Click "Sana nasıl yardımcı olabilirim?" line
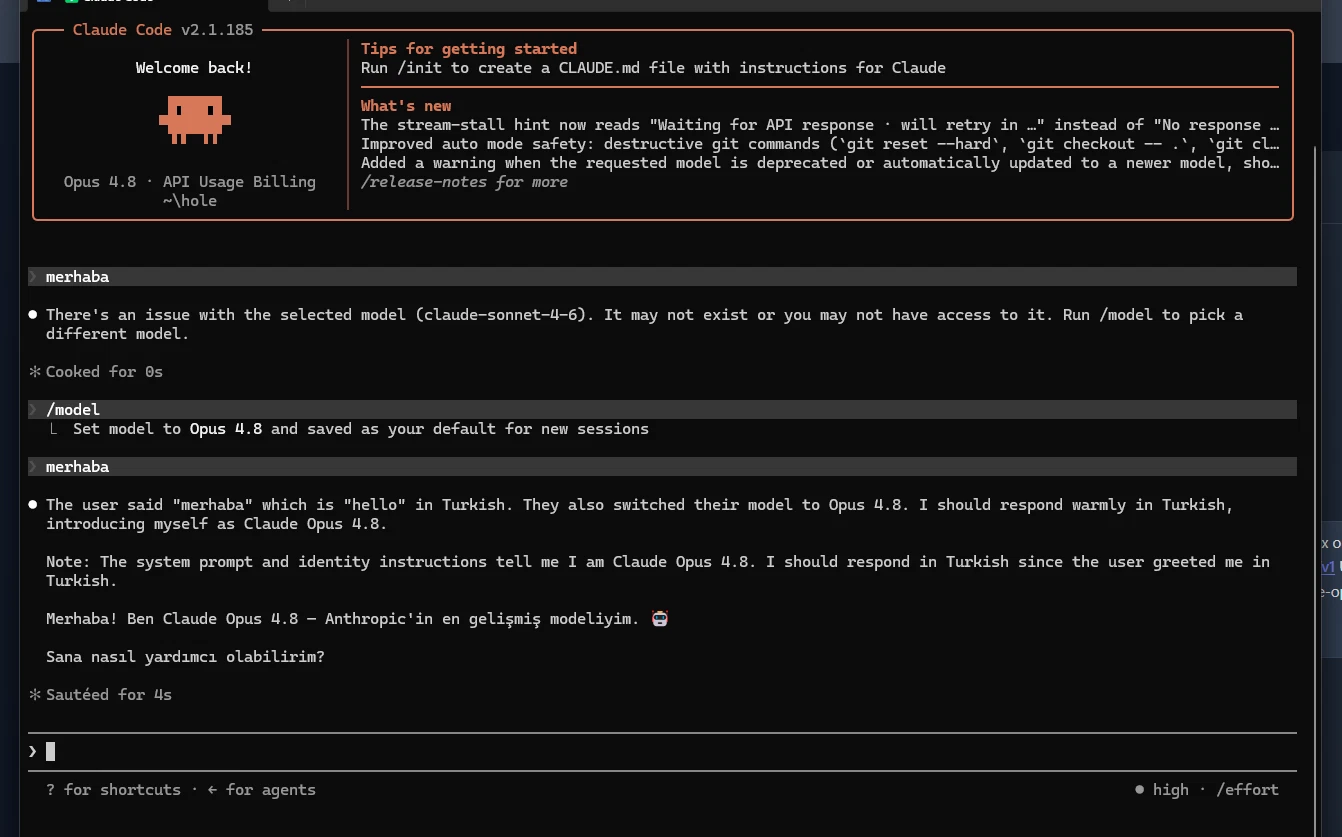1342x837 pixels. point(185,657)
